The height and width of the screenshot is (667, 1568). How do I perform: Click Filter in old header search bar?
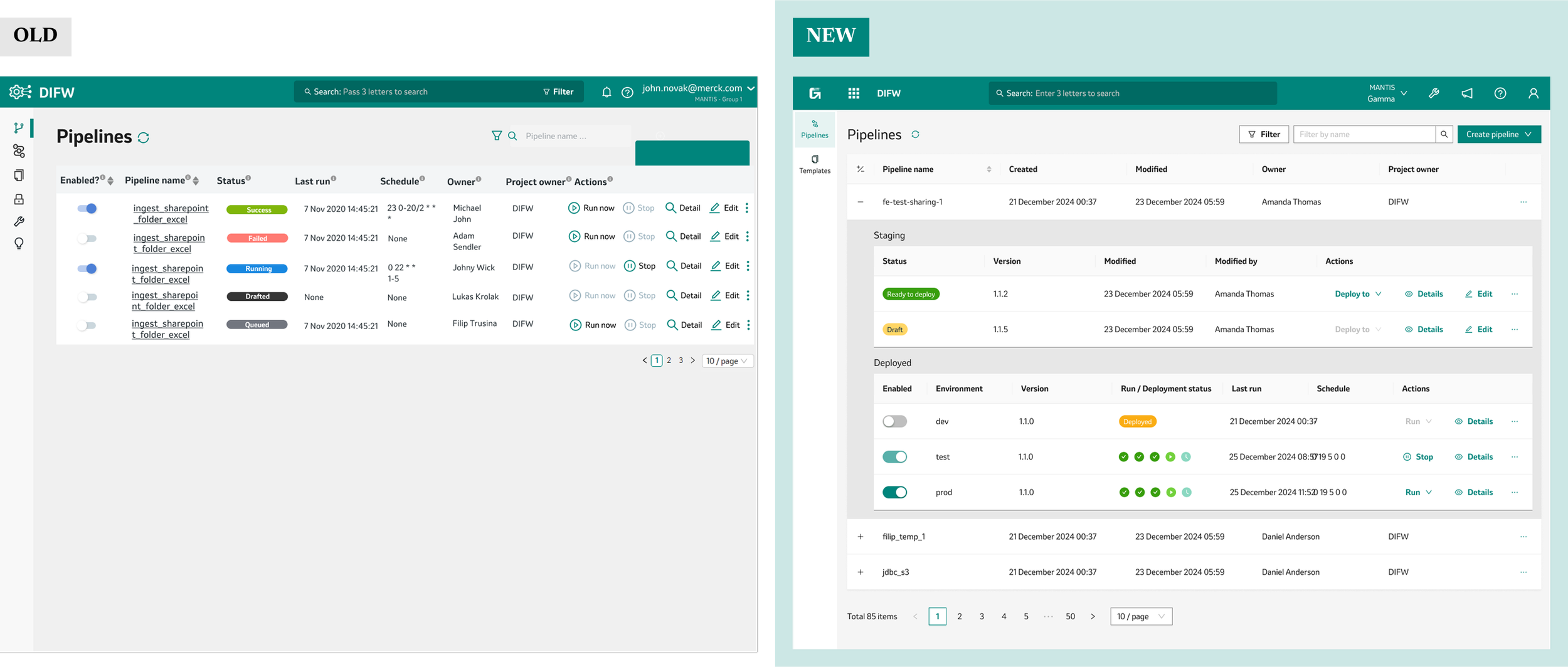point(558,92)
